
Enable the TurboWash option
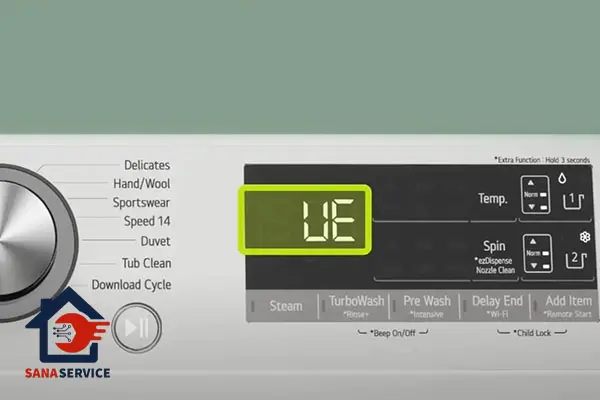tap(356, 302)
